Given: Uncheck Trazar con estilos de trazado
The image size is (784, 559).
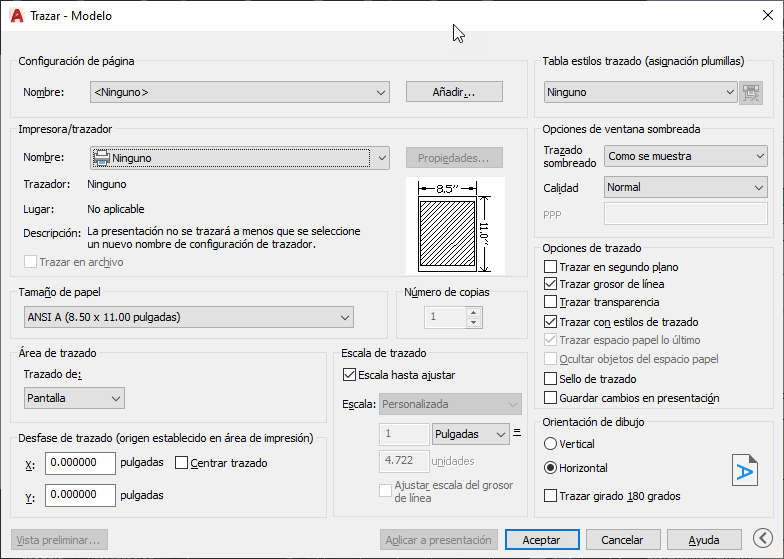Looking at the screenshot, I should [550, 322].
